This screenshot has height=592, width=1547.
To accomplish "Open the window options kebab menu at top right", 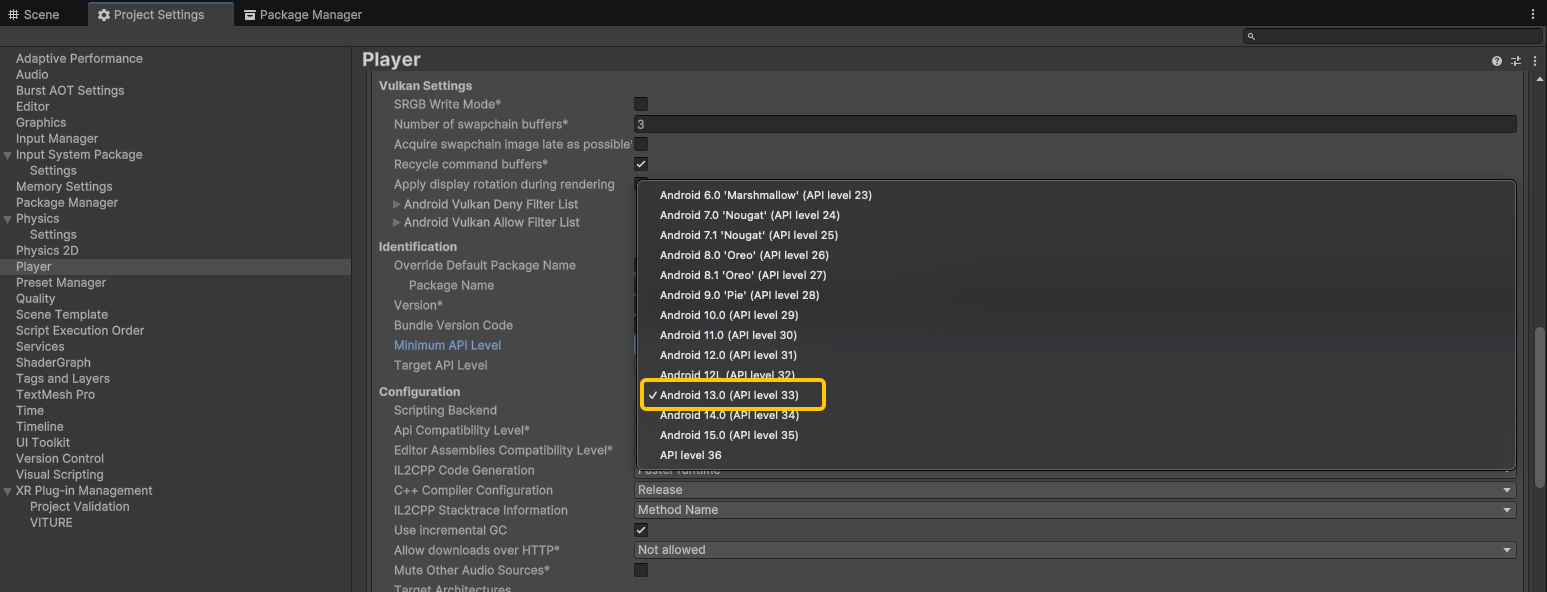I will click(x=1533, y=14).
